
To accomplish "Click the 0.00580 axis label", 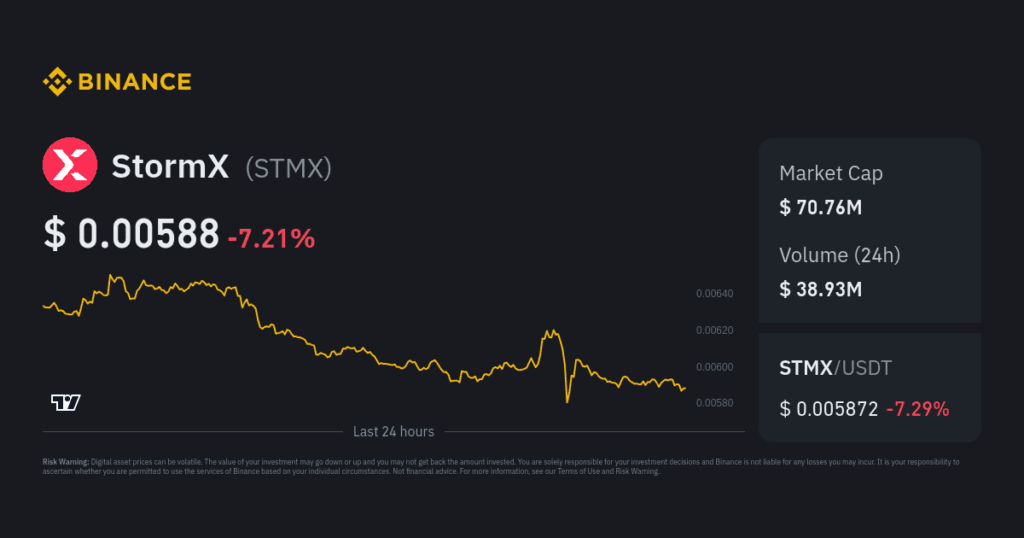I will point(714,403).
